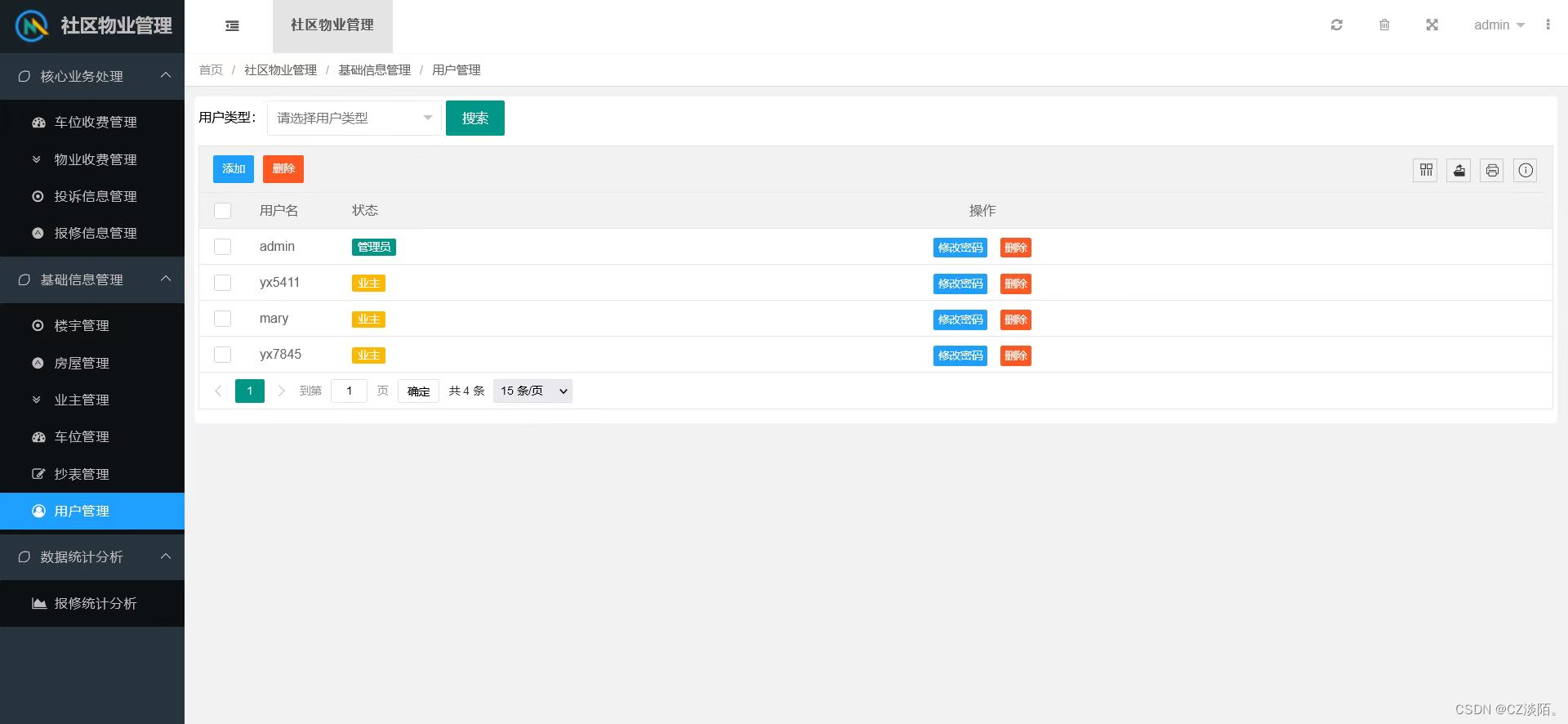Open 车位收费管理 menu item
This screenshot has width=1568, height=724.
[92, 123]
